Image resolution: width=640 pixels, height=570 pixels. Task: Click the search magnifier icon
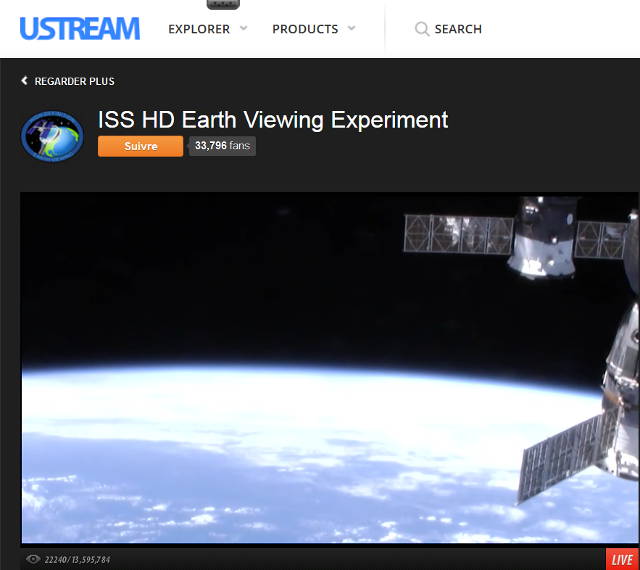click(x=422, y=29)
